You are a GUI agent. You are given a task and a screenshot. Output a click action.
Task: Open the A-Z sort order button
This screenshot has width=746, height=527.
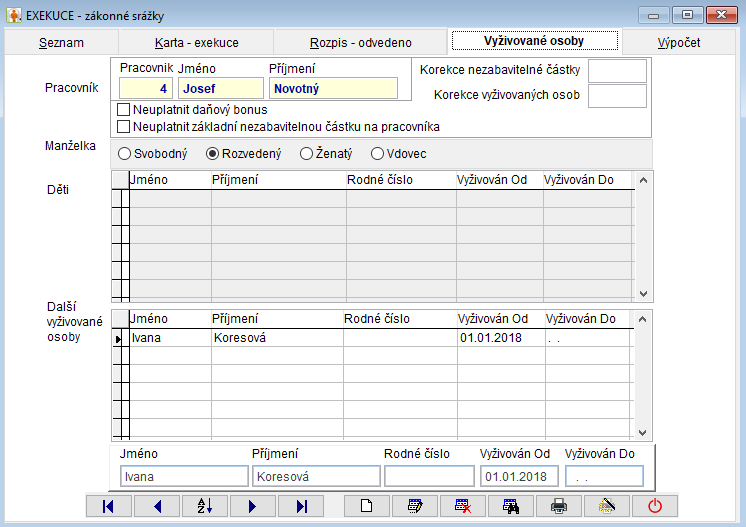[x=205, y=506]
